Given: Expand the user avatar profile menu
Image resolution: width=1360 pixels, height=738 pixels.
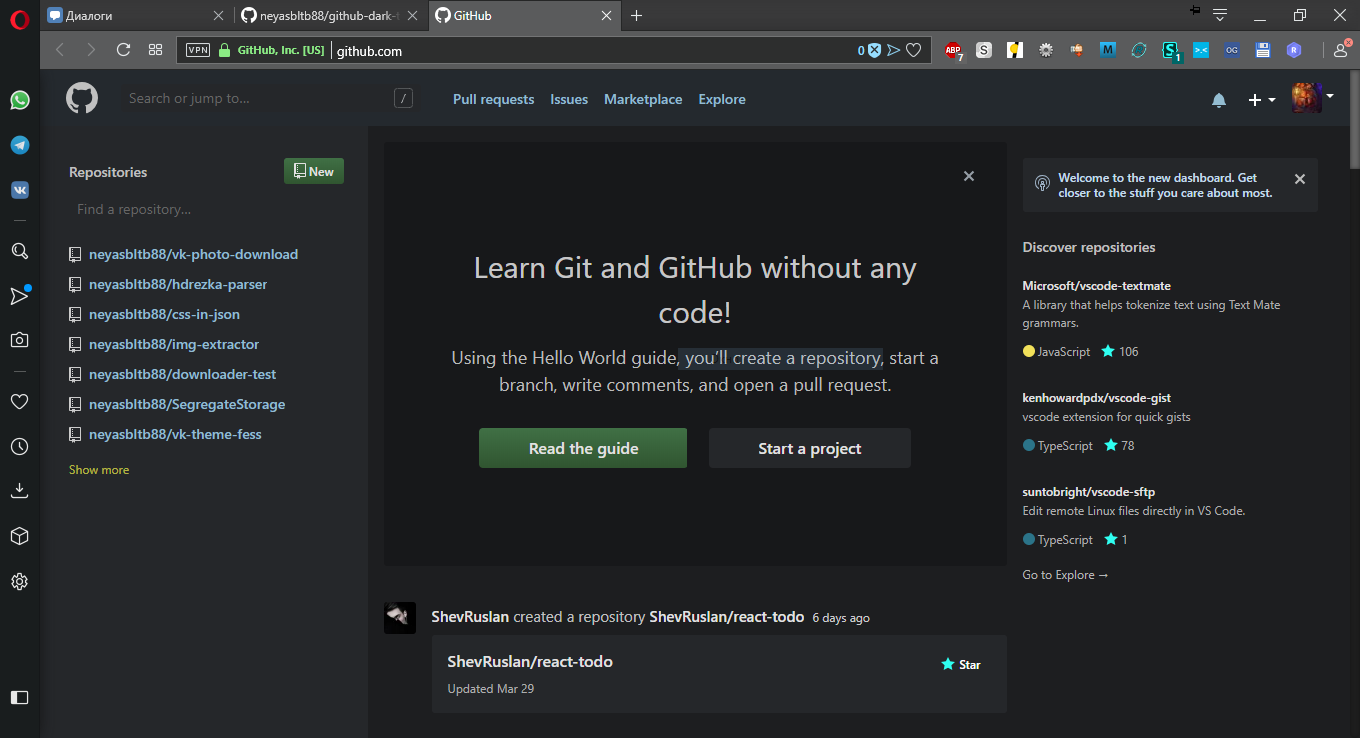Looking at the screenshot, I should 1313,98.
